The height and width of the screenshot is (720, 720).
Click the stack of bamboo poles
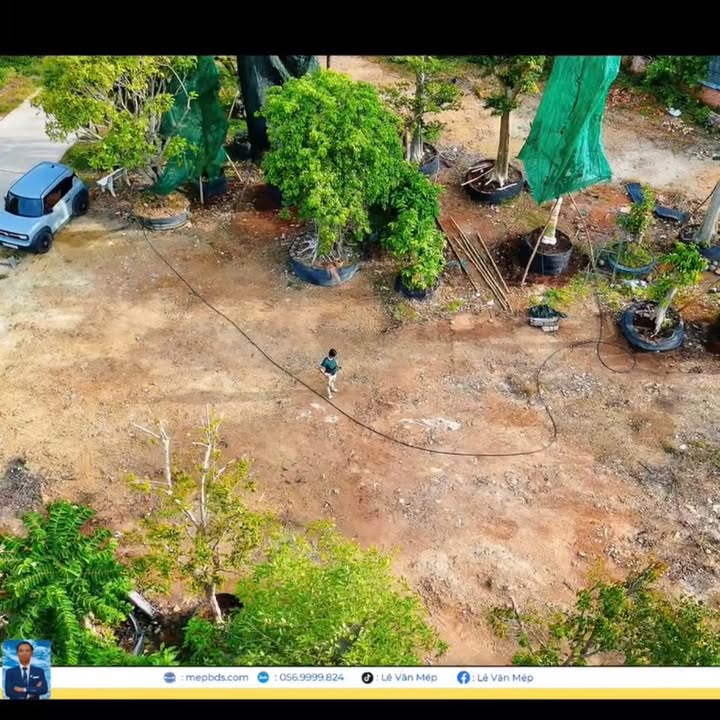(479, 265)
